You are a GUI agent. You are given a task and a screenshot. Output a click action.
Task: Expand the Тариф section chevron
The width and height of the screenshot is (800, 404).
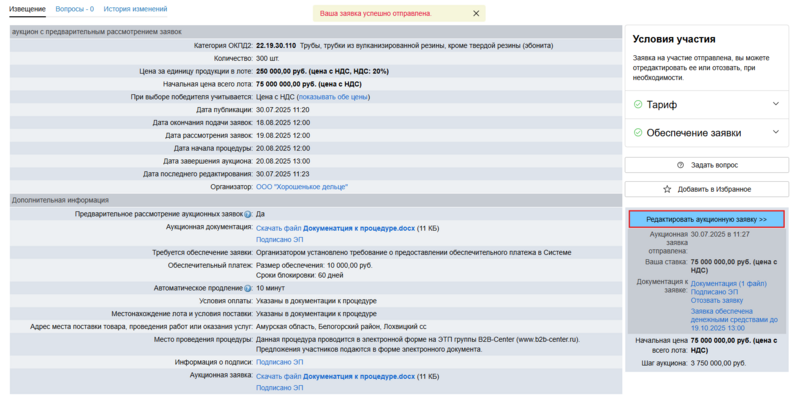click(775, 105)
